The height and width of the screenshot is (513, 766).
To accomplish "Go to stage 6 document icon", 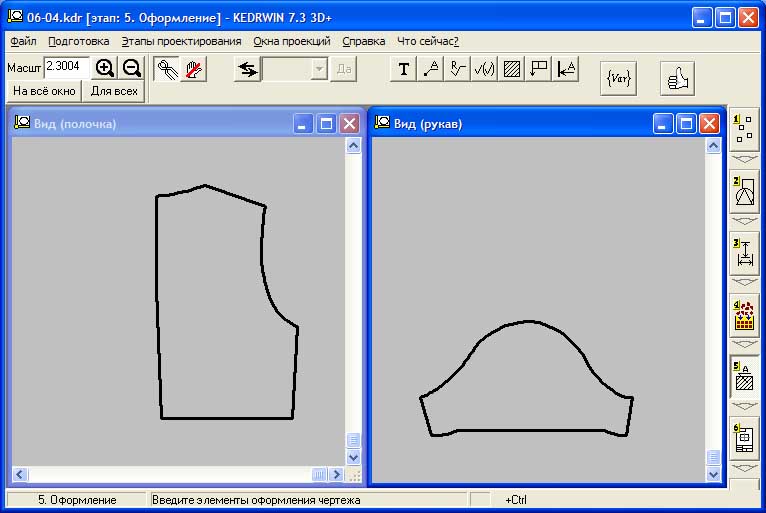I will pos(744,439).
